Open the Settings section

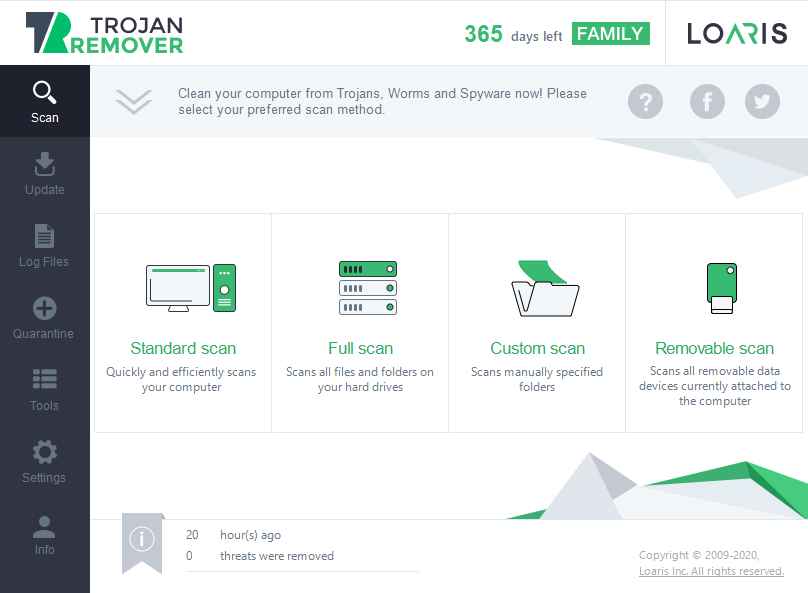click(x=45, y=462)
